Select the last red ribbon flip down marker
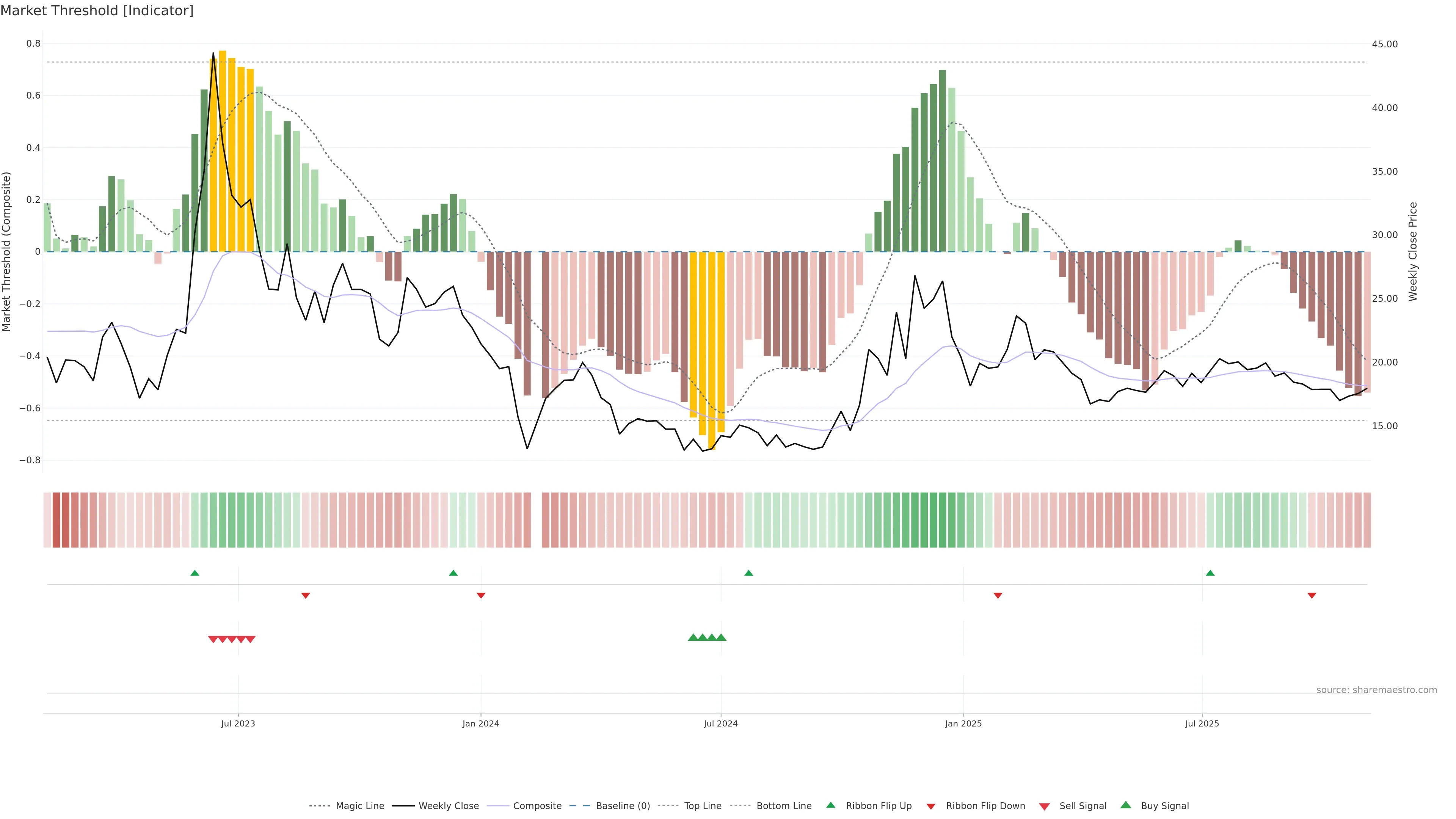 pyautogui.click(x=1312, y=595)
